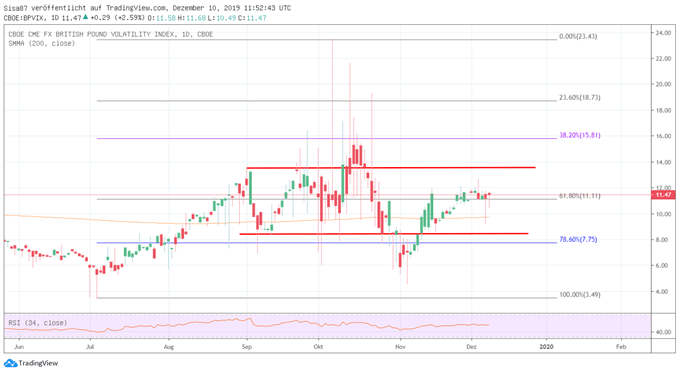Click the 61.80%(11.11) Fibonacci level label

tap(579, 196)
